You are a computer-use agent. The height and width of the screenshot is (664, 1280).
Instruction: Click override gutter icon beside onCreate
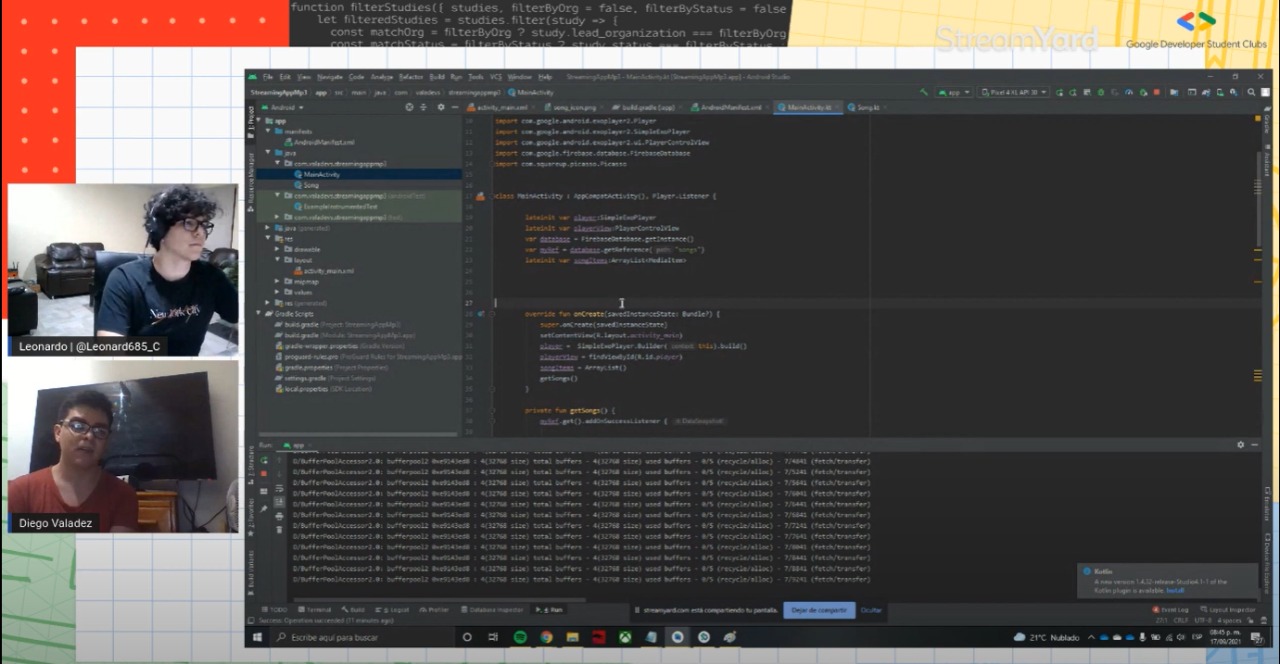coord(481,314)
